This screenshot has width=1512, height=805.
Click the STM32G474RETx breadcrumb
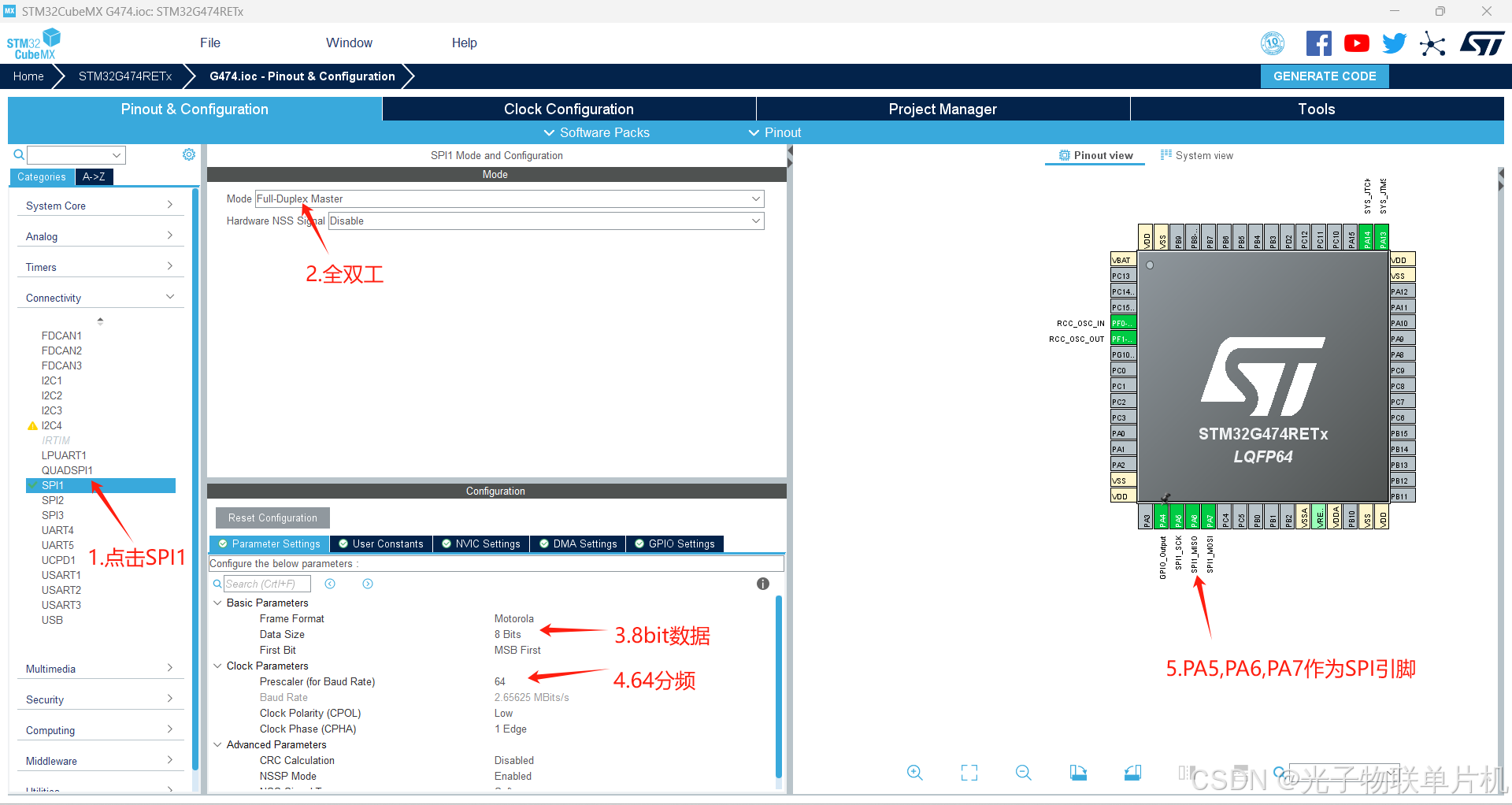tap(125, 76)
